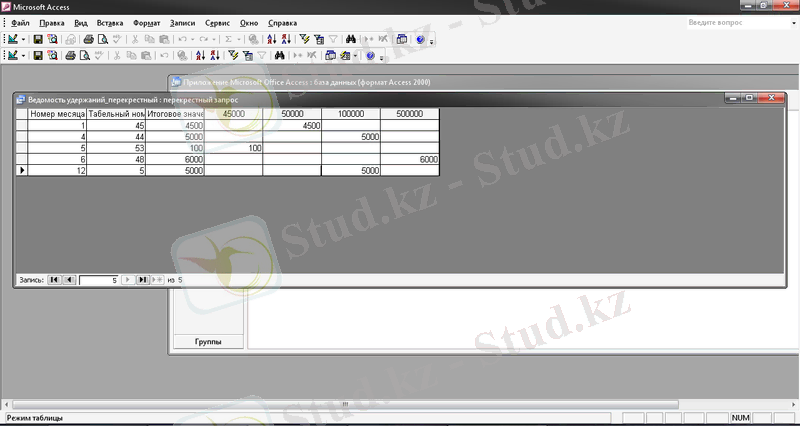The image size is (800, 426).
Task: Open the Sigma totals dropdown arrow
Action: 238,39
